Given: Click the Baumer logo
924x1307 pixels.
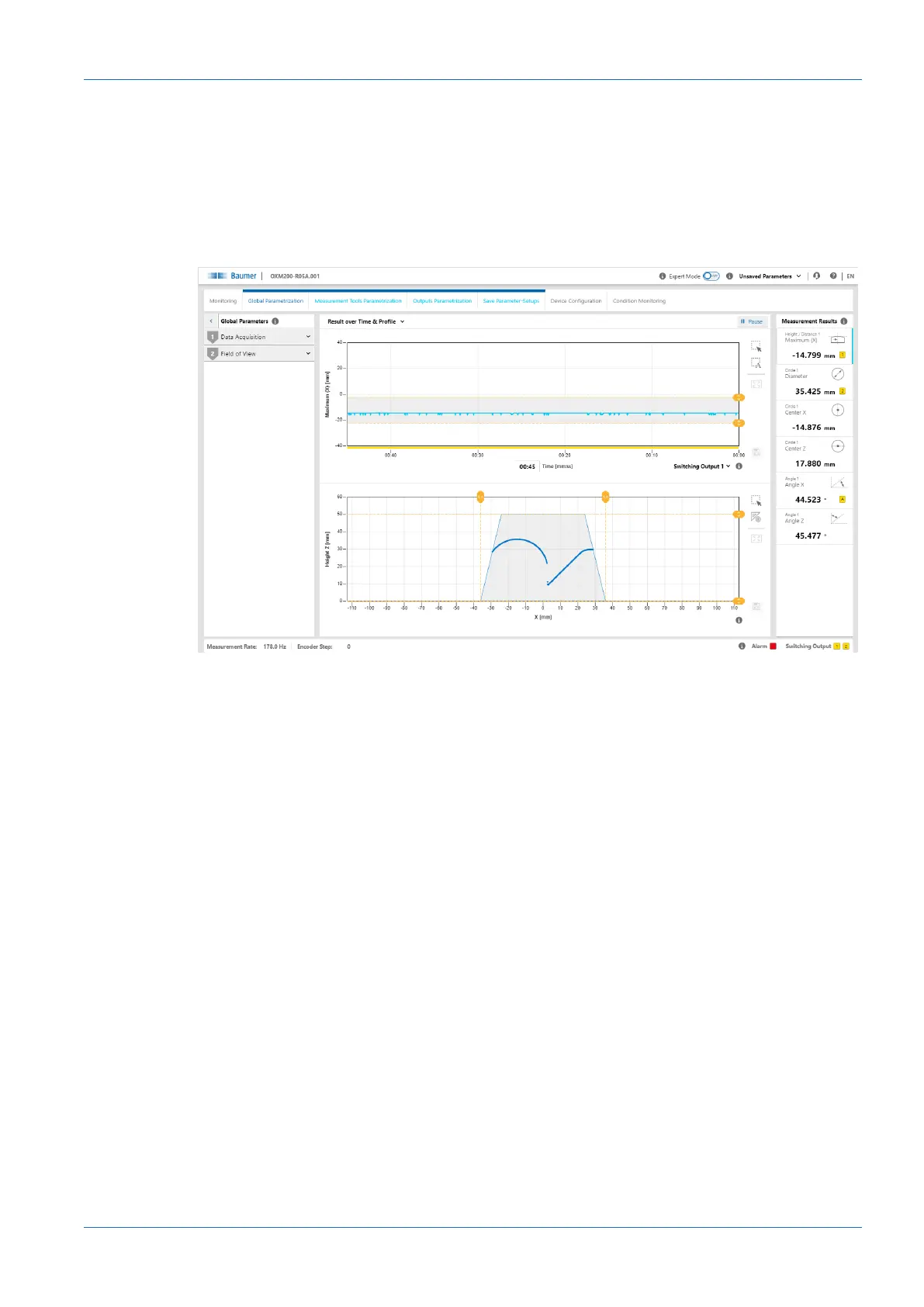Looking at the screenshot, I should point(232,276).
